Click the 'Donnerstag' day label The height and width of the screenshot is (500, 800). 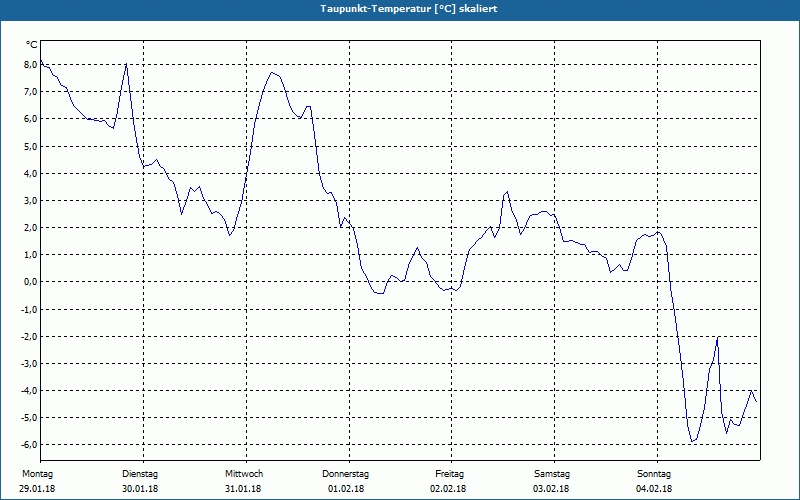[x=345, y=474]
